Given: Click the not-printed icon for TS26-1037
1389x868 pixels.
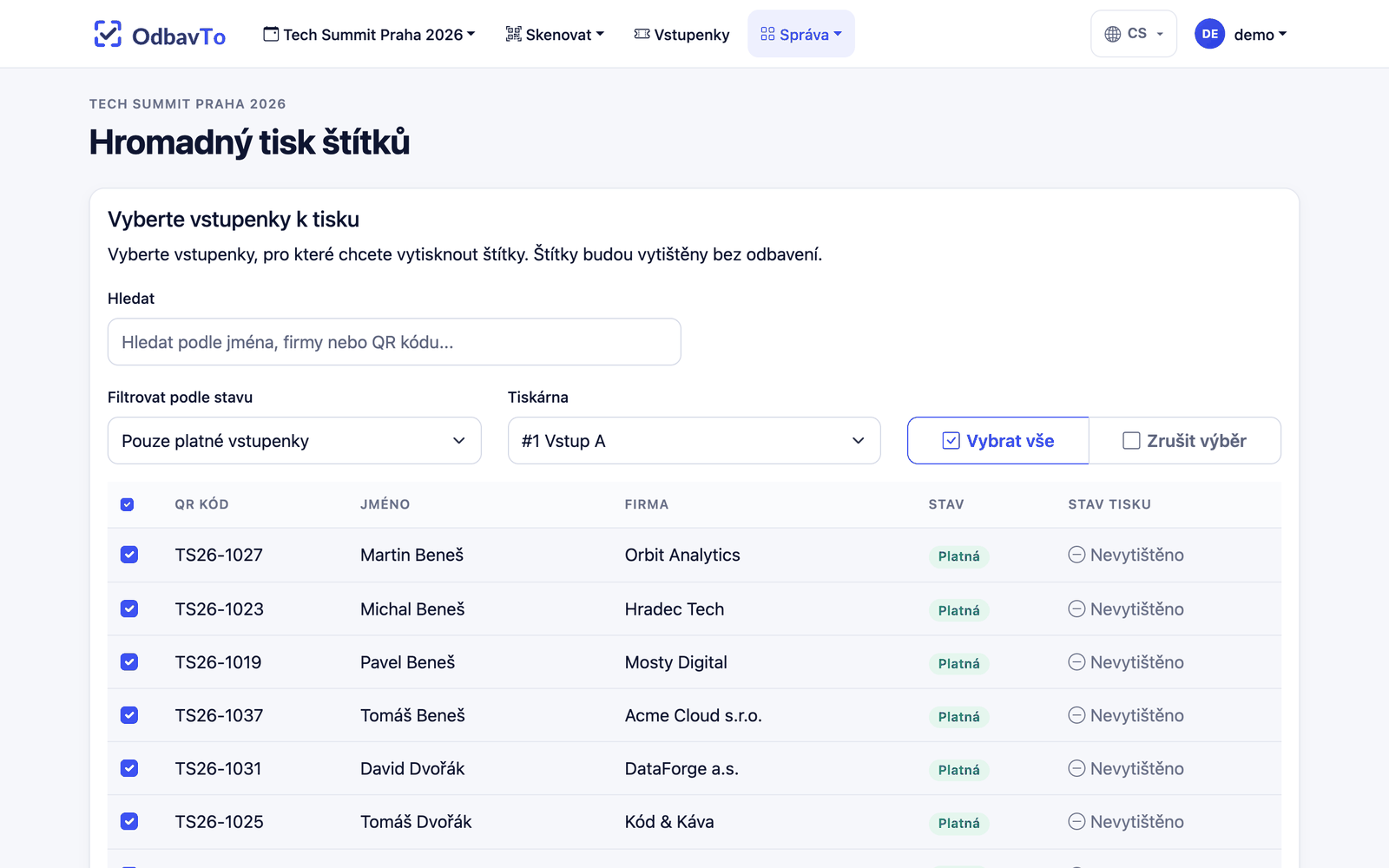Looking at the screenshot, I should point(1076,715).
